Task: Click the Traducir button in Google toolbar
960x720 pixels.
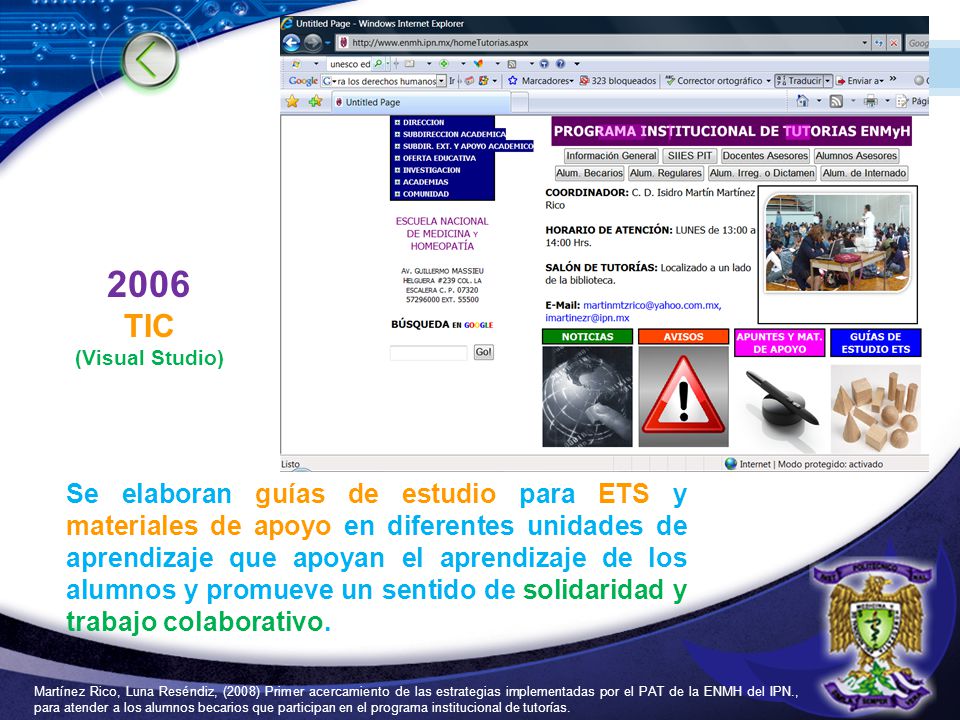Action: click(800, 80)
